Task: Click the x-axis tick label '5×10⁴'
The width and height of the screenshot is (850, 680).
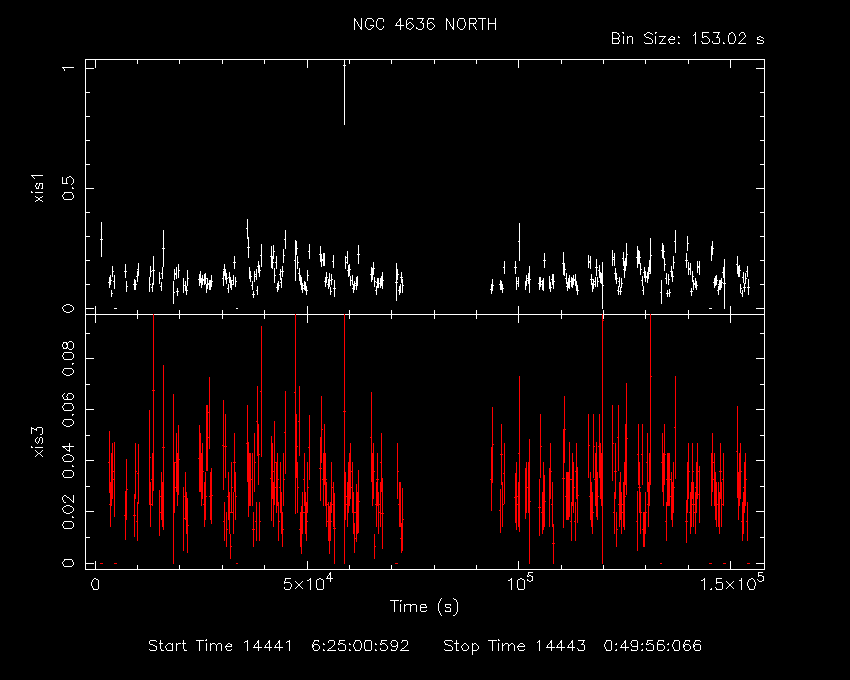Action: coord(308,582)
